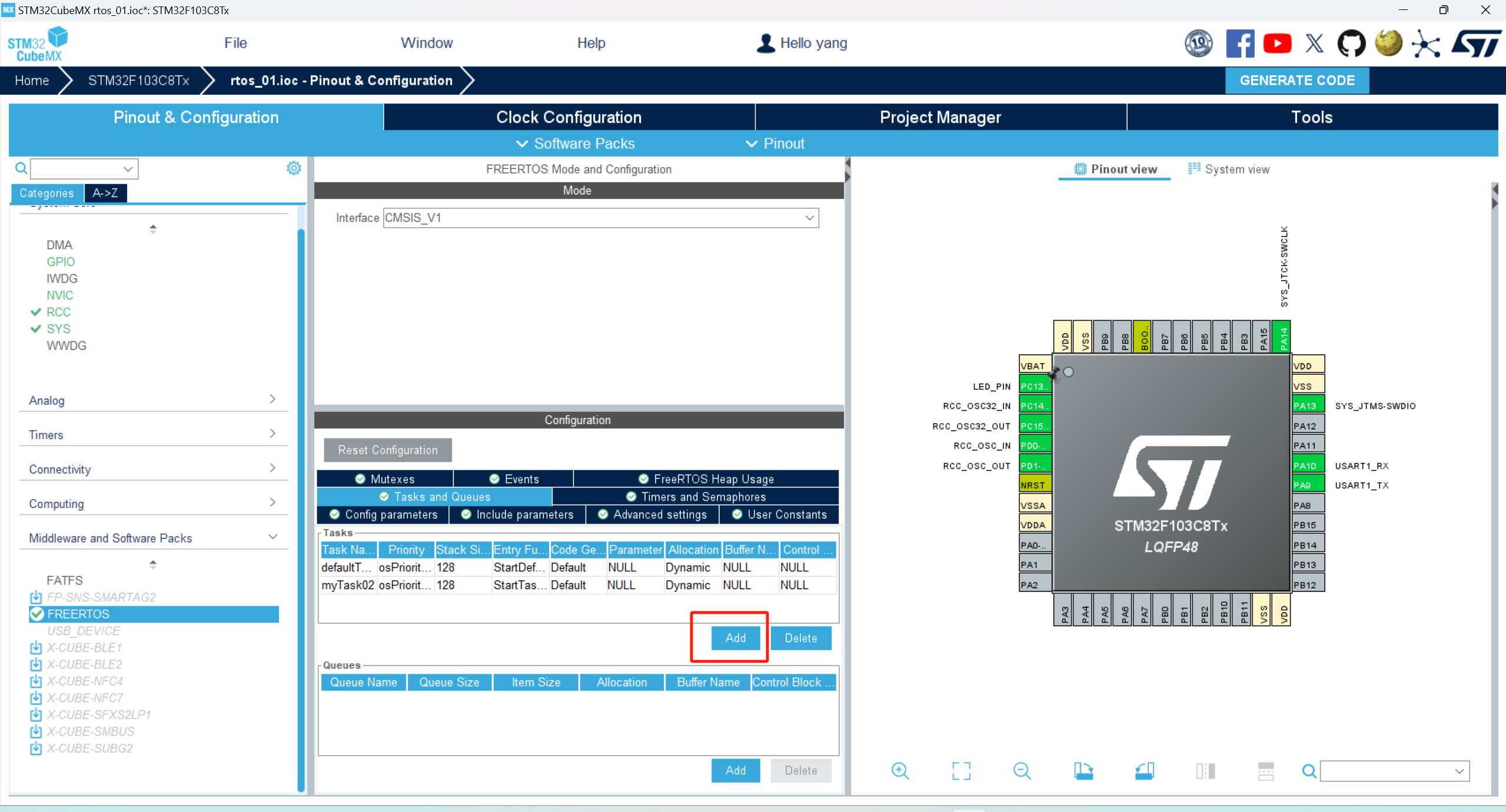Click the zoom out magnifier icon
Screen dimensions: 1506x812
coord(1022,771)
